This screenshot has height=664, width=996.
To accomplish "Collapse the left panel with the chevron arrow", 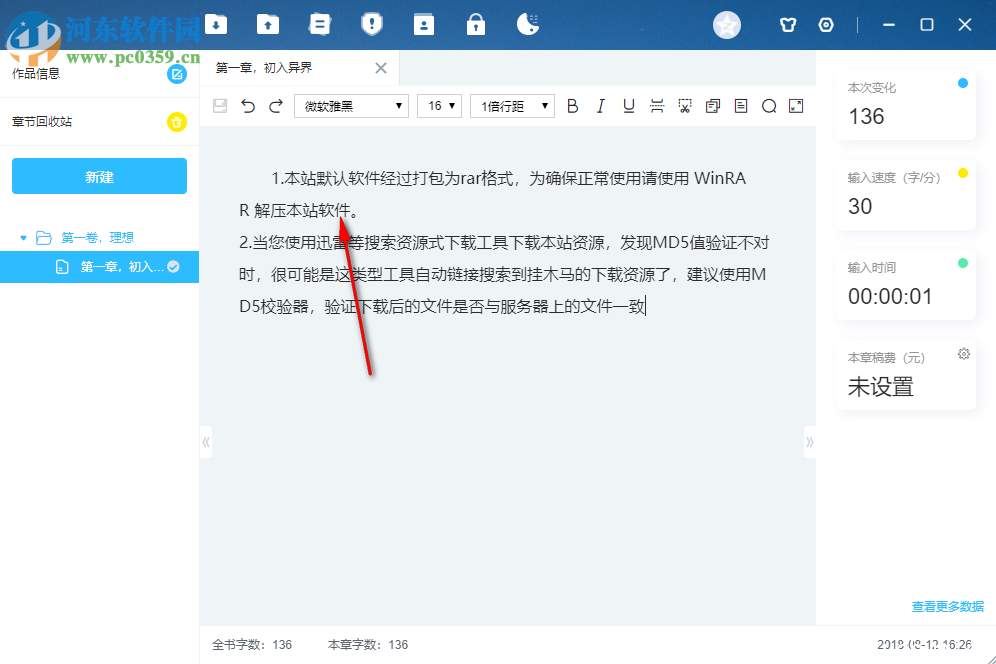I will (206, 441).
